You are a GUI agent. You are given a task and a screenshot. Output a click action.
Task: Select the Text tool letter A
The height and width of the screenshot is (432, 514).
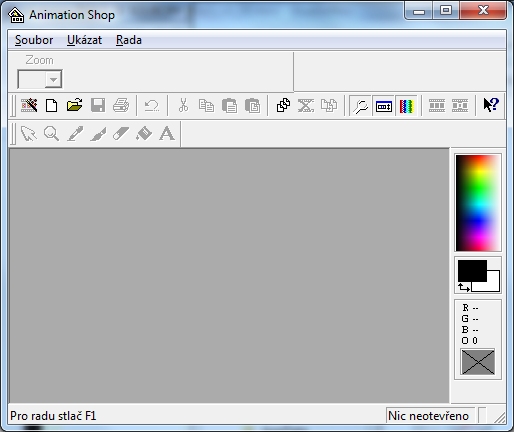coord(167,134)
